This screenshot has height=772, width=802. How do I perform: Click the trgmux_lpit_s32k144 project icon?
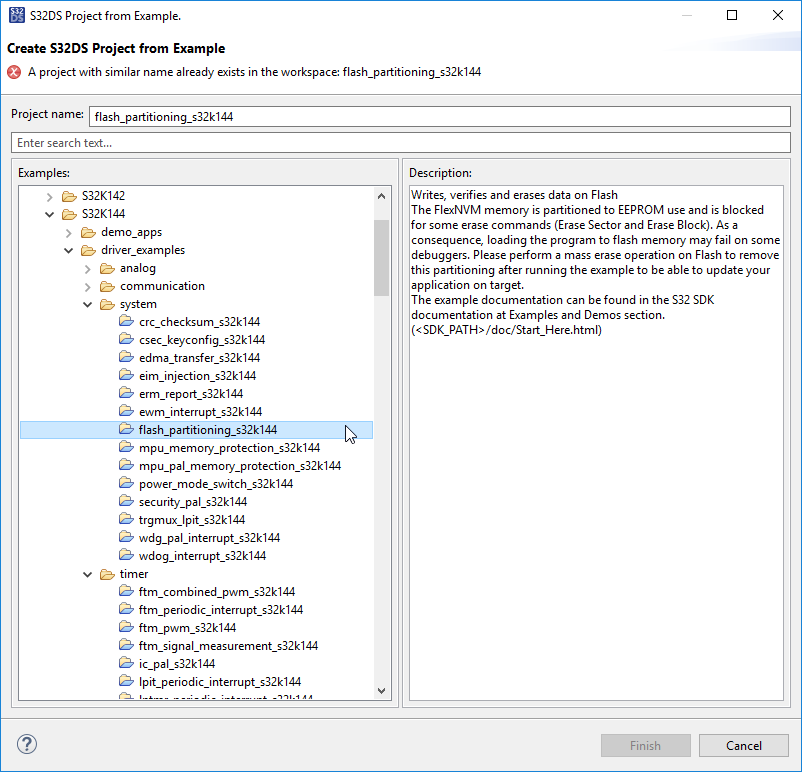pos(126,519)
